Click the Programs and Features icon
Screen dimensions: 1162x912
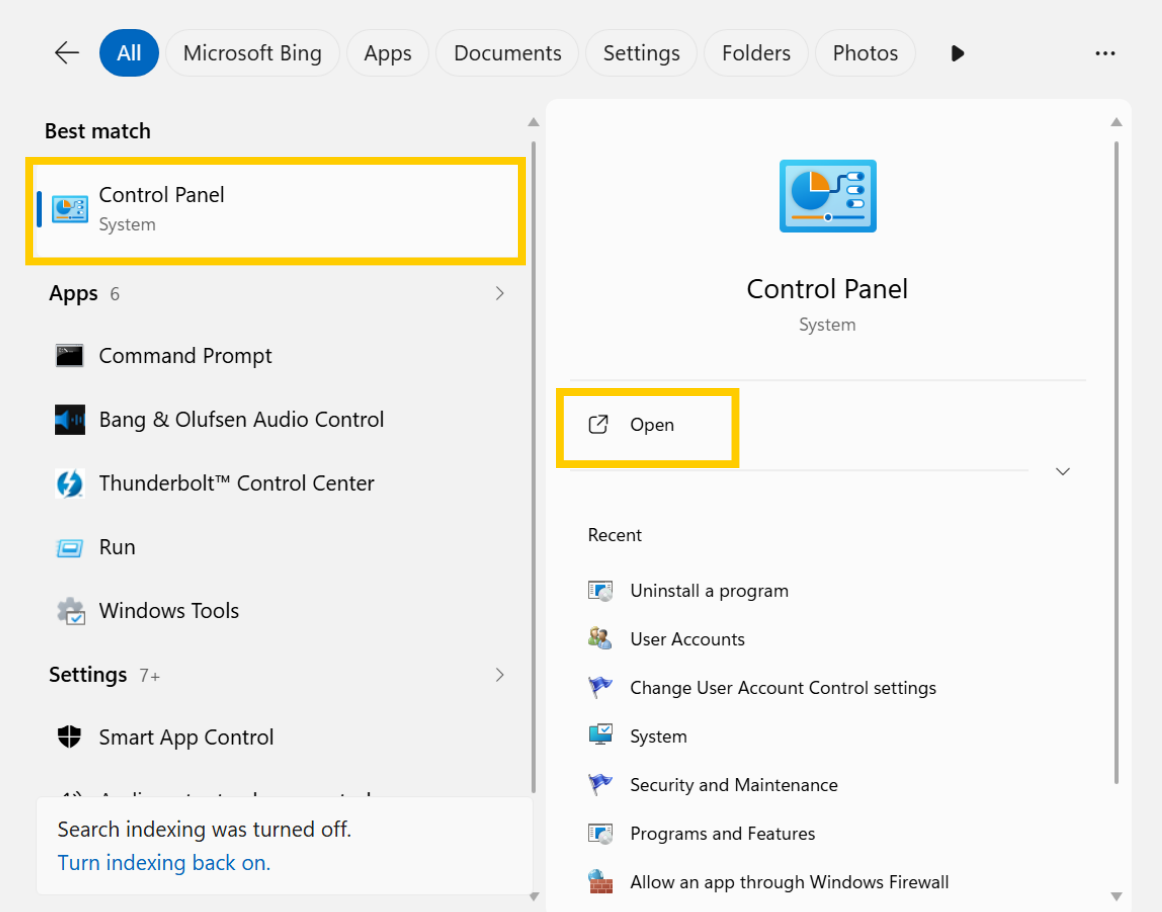pos(600,833)
